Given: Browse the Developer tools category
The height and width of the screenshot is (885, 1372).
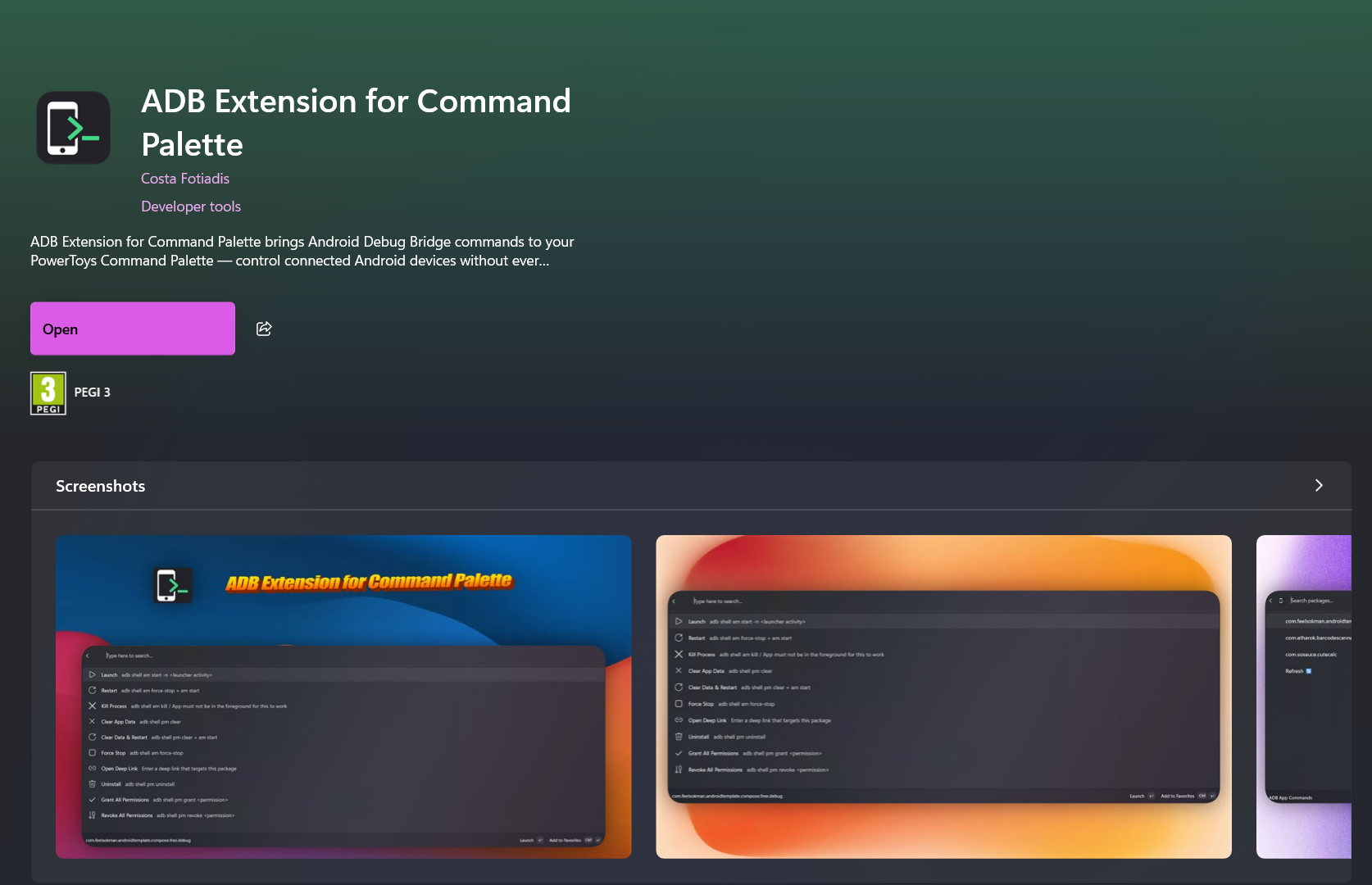Looking at the screenshot, I should pos(191,206).
